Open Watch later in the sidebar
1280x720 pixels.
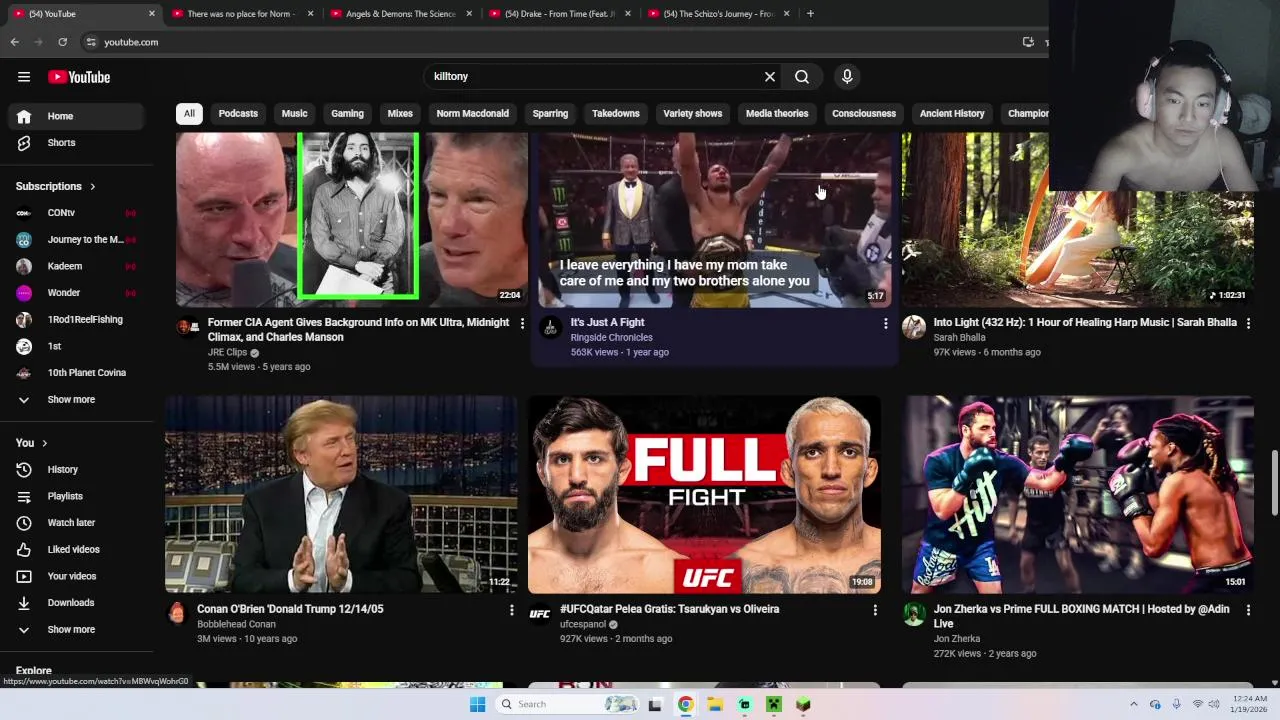coord(77,523)
